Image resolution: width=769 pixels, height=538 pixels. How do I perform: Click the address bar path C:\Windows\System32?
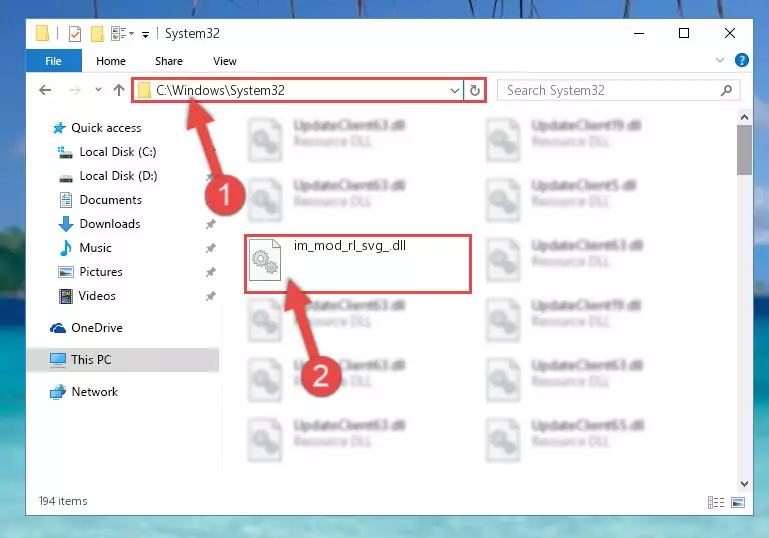pyautogui.click(x=220, y=90)
